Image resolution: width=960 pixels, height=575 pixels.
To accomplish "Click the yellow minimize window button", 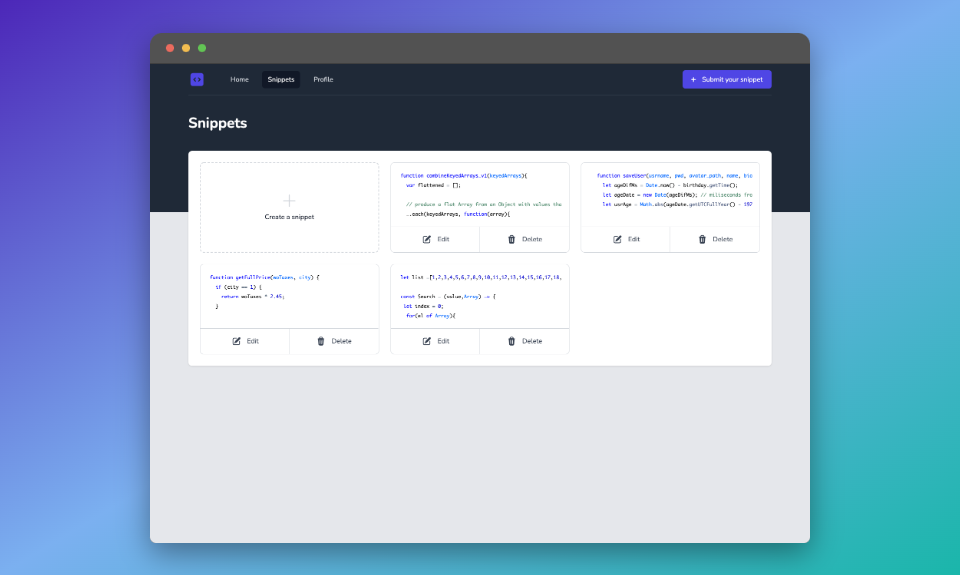I will point(186,48).
